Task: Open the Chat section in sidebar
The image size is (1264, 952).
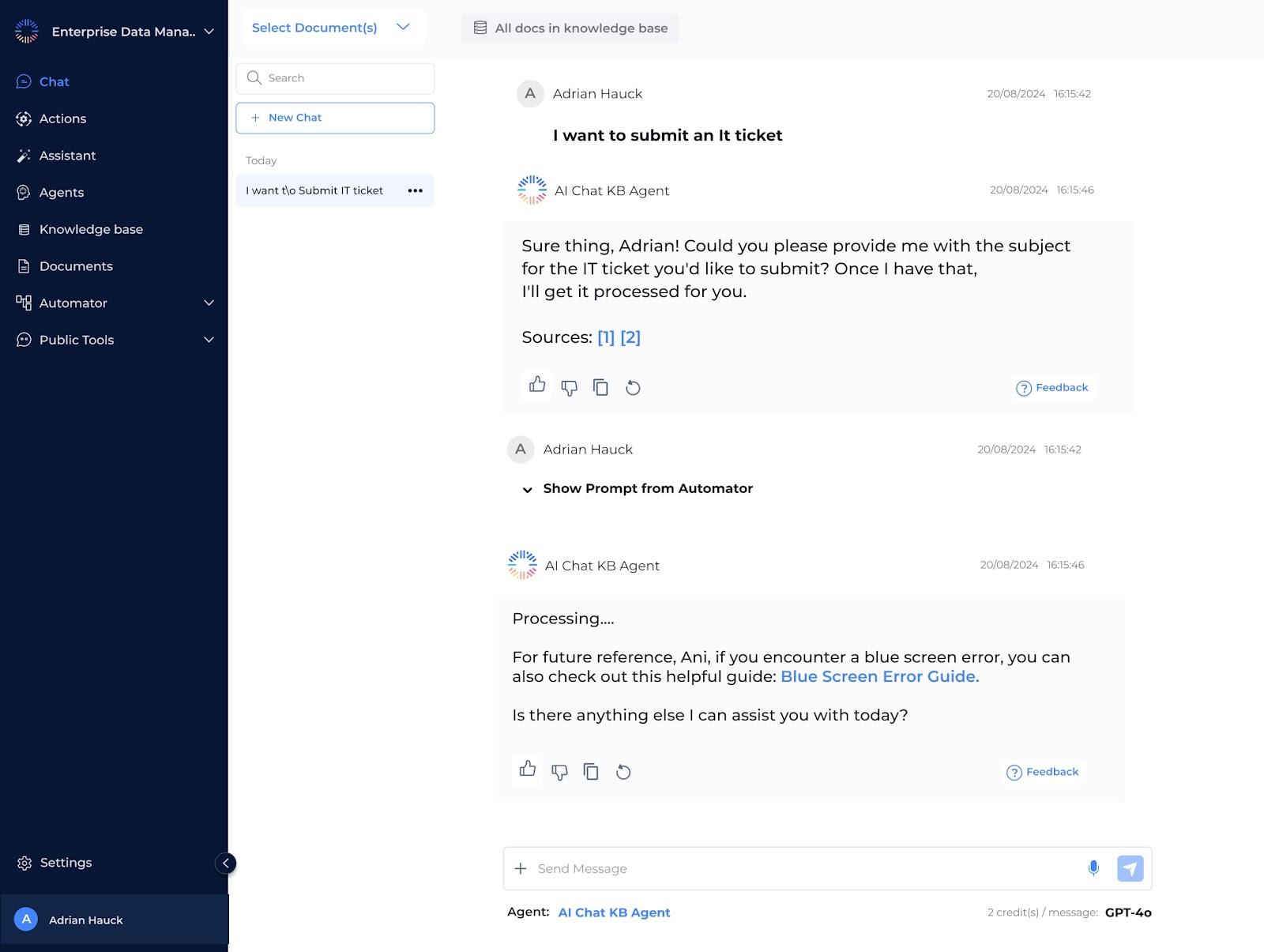Action: pyautogui.click(x=54, y=81)
